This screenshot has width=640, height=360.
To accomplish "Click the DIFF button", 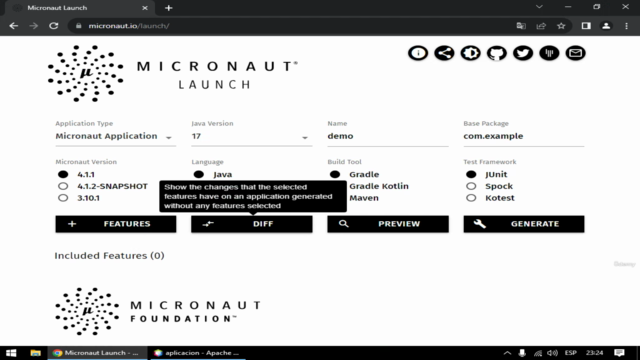I will pos(251,224).
